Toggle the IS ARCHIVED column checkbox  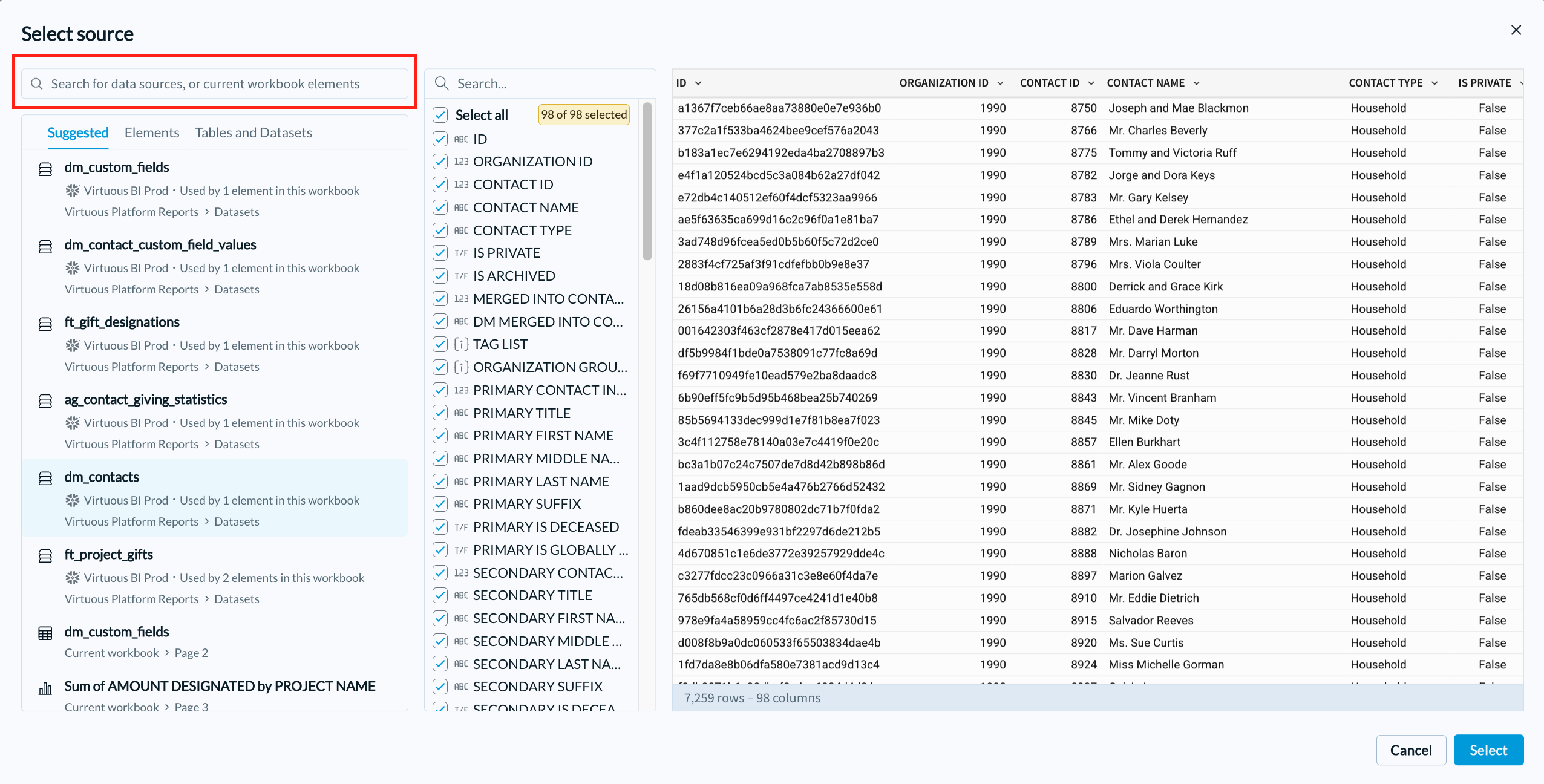click(440, 276)
